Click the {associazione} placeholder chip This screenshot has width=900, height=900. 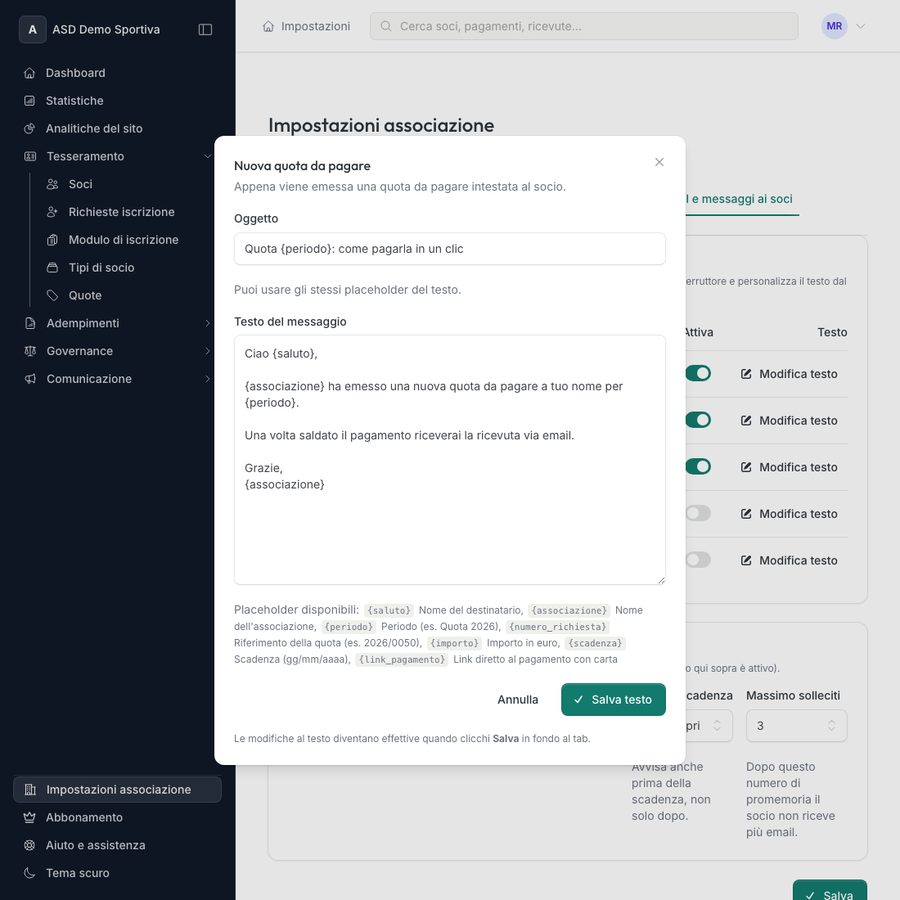tap(569, 610)
